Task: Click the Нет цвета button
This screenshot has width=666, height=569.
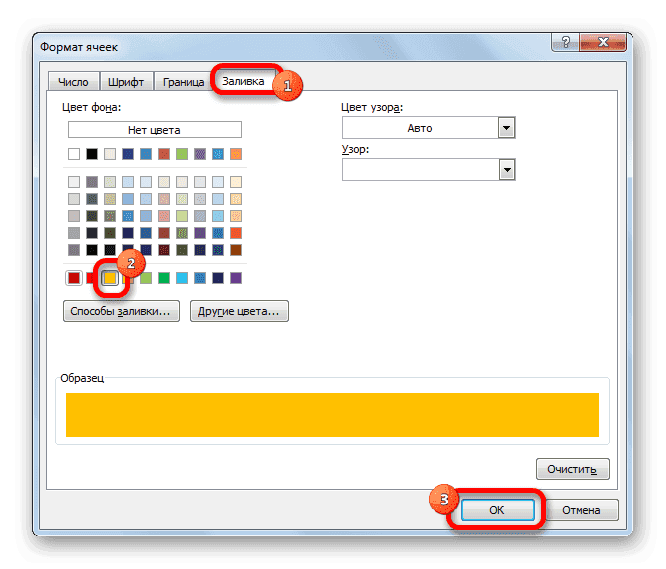Action: tap(155, 130)
